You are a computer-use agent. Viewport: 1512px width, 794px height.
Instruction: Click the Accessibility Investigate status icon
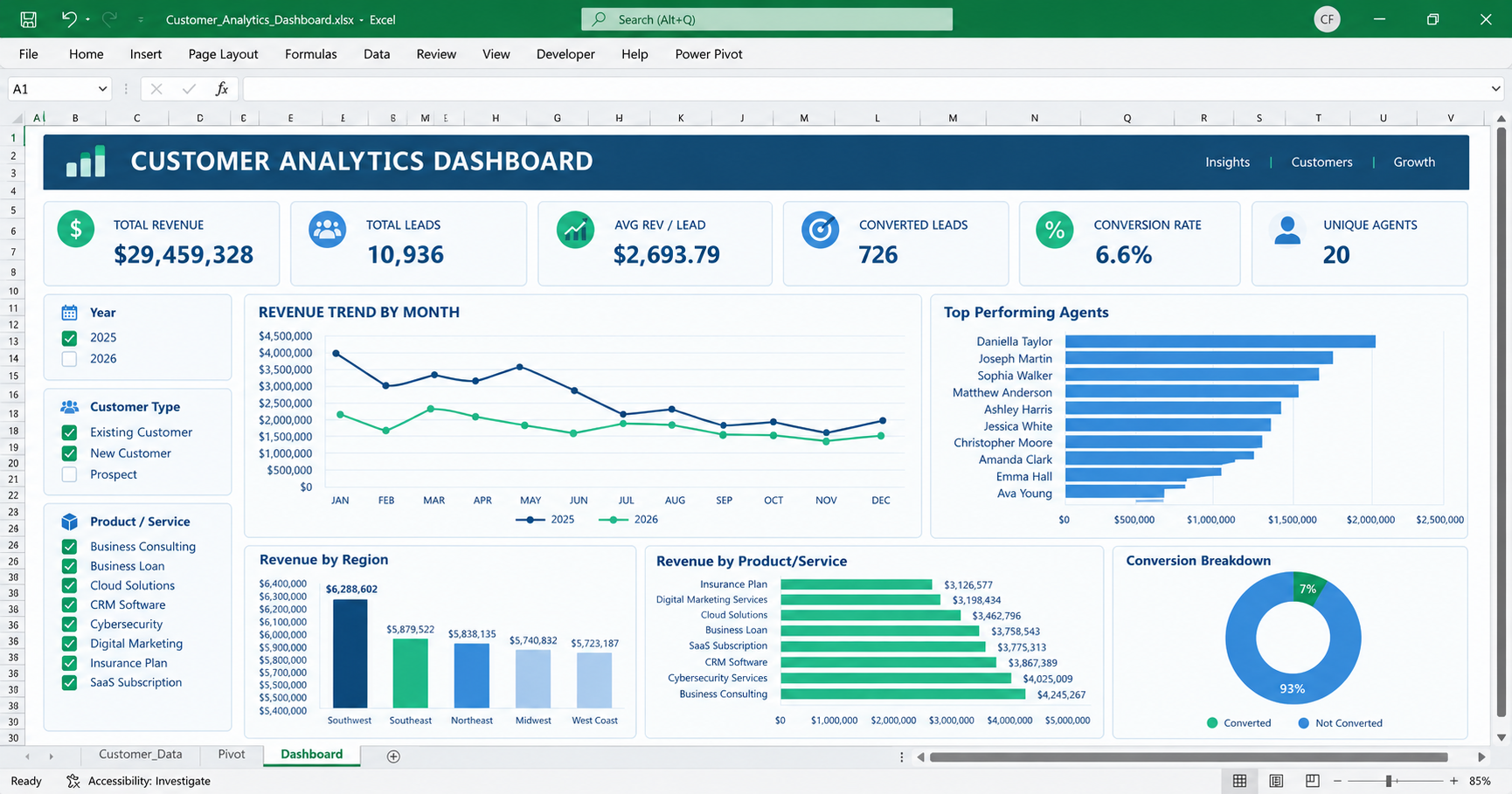[x=73, y=781]
